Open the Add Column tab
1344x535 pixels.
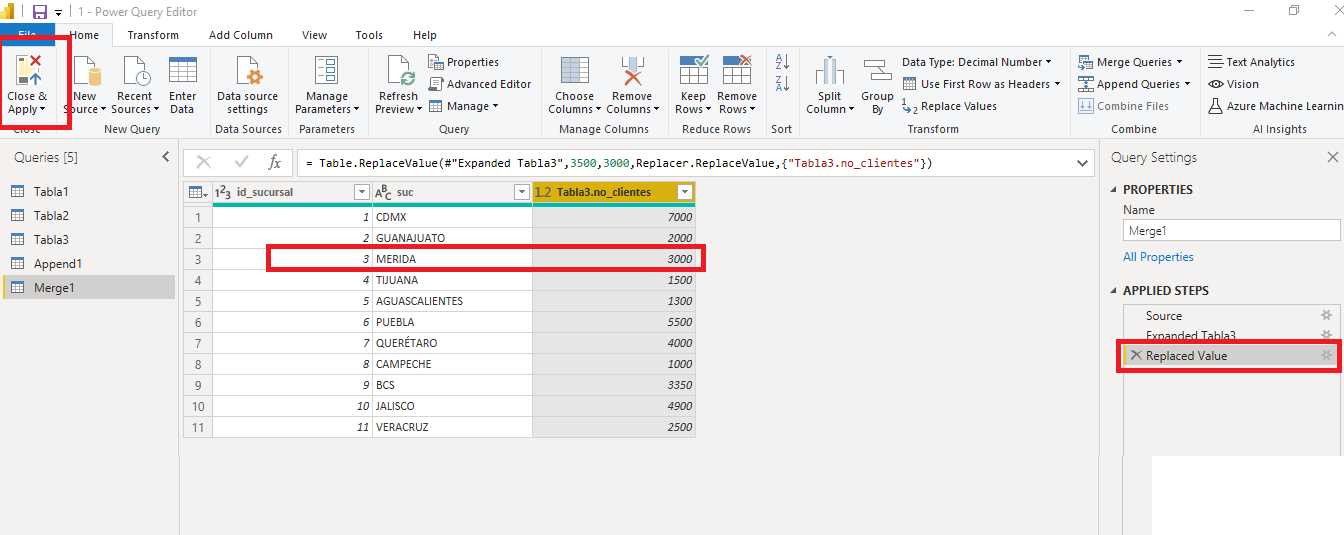tap(240, 35)
